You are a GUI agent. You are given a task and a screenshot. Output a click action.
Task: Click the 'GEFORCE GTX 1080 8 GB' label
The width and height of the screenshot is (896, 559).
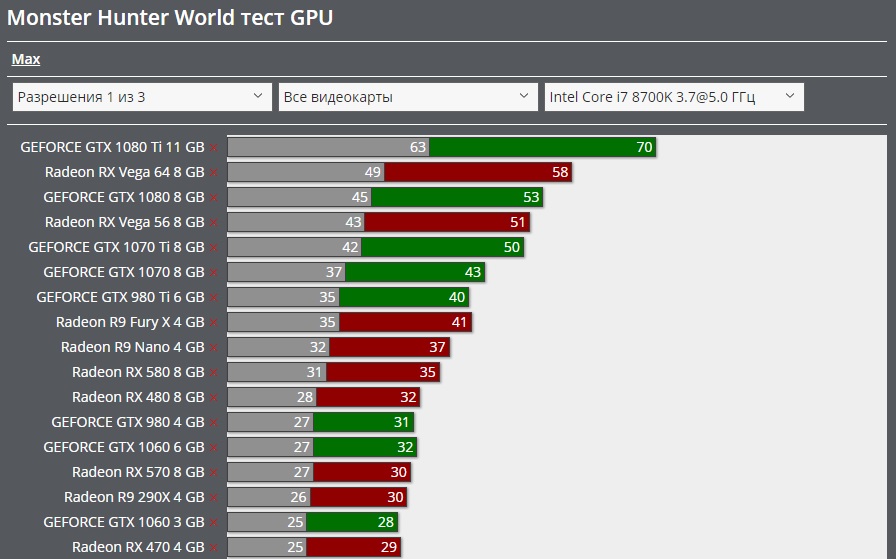[x=123, y=197]
